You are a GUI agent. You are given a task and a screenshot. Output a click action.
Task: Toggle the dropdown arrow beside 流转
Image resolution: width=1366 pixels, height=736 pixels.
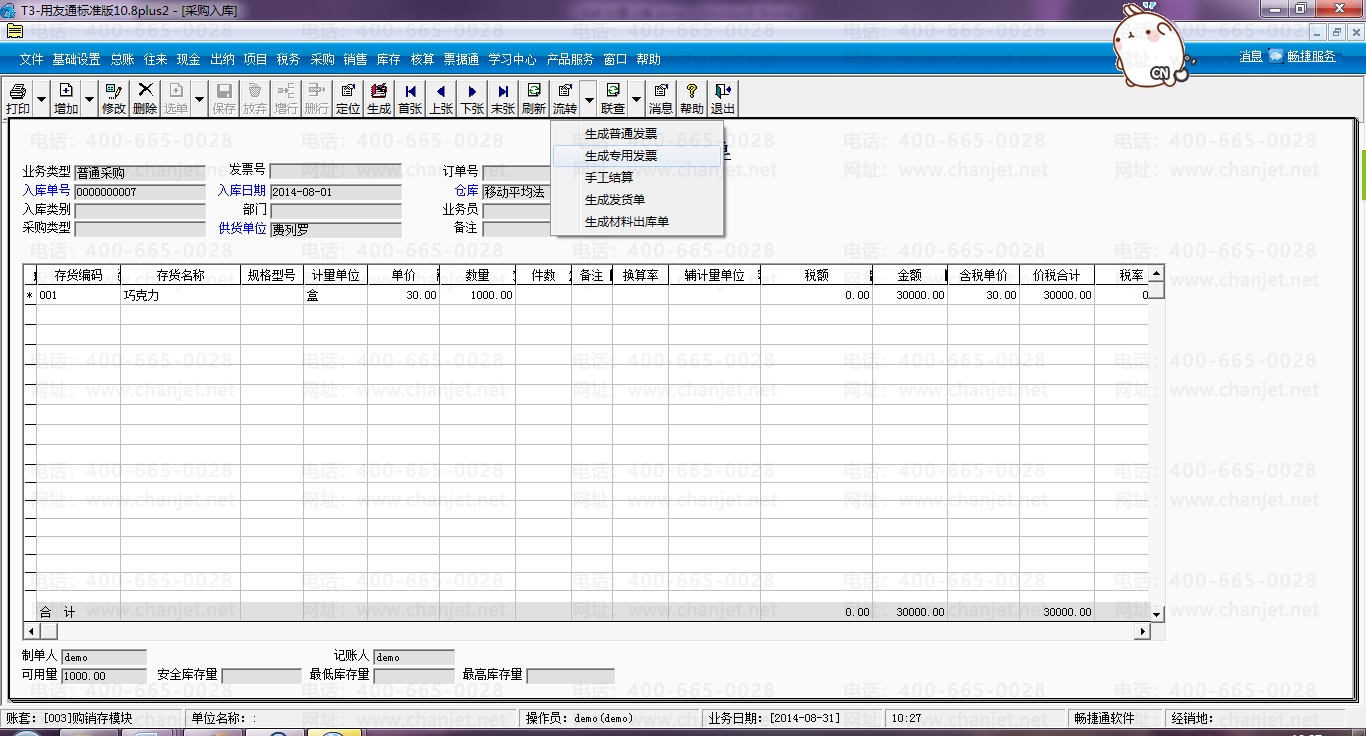tap(588, 99)
